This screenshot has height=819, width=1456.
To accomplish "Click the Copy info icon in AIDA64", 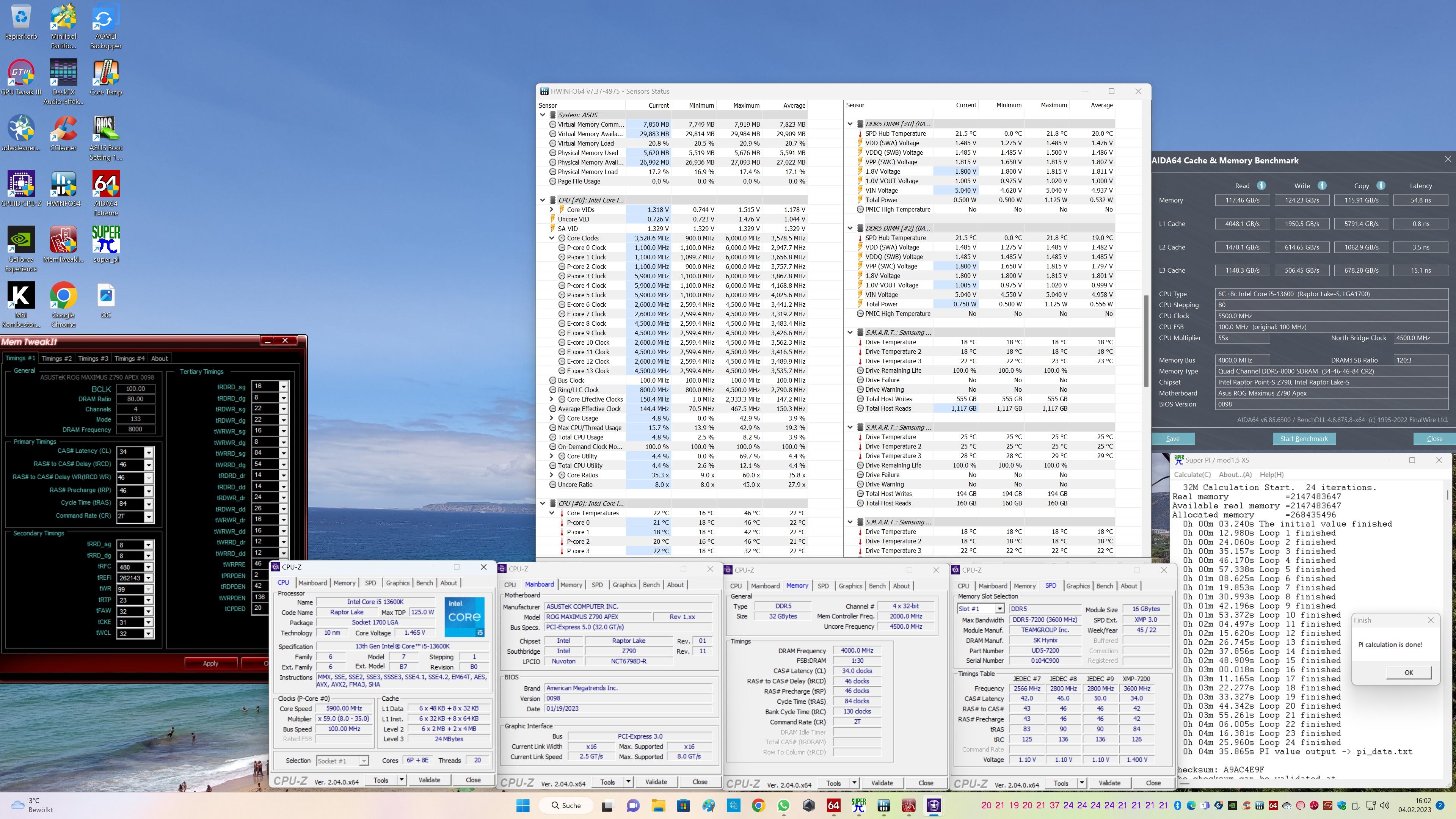I will click(1381, 185).
